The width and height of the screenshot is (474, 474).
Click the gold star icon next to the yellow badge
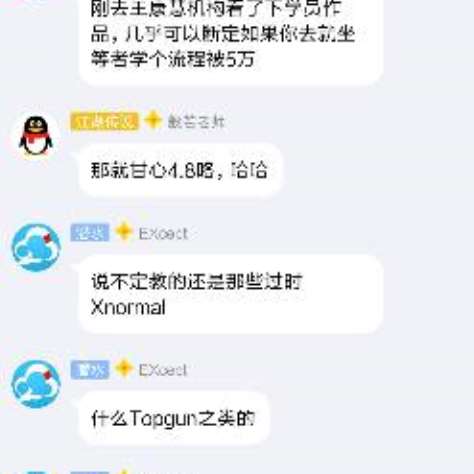[x=153, y=120]
